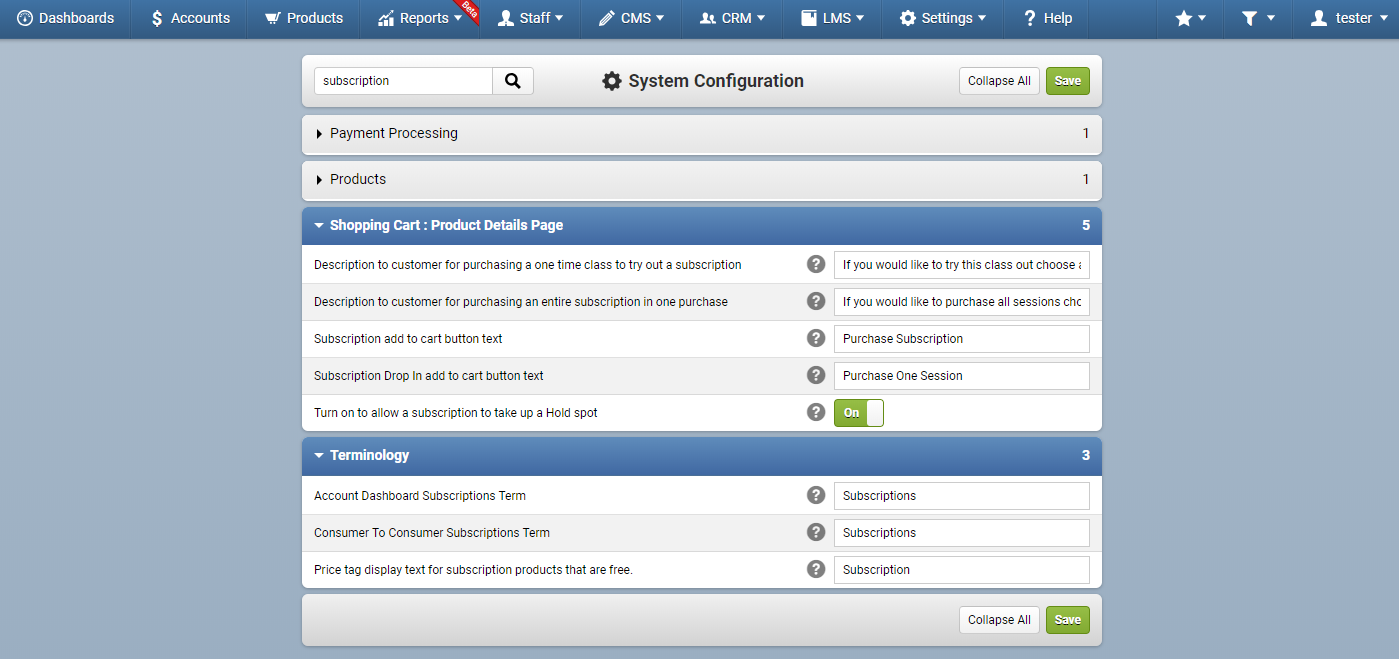Toggle off the Hold spot subscription switch
This screenshot has width=1399, height=659.
tap(859, 412)
